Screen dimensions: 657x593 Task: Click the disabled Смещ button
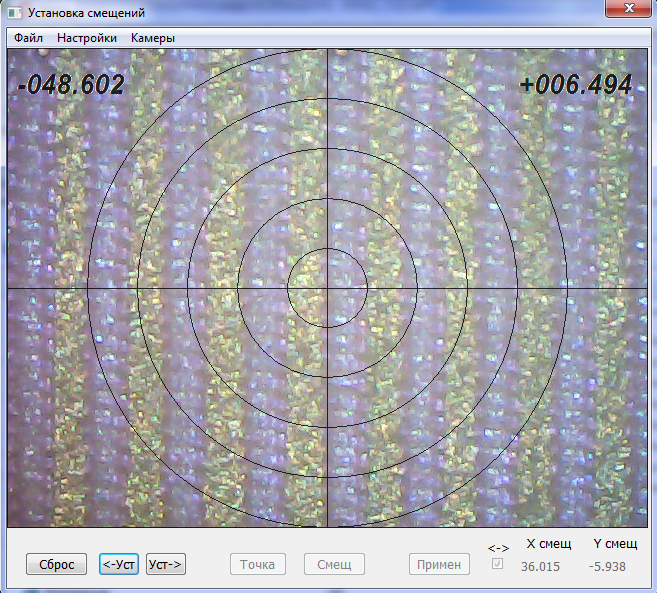(334, 564)
